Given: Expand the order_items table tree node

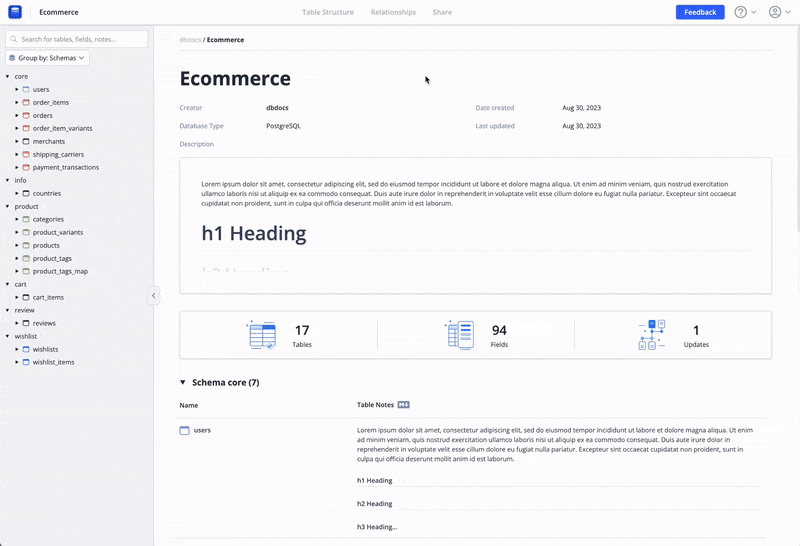Looking at the screenshot, I should click(x=16, y=102).
